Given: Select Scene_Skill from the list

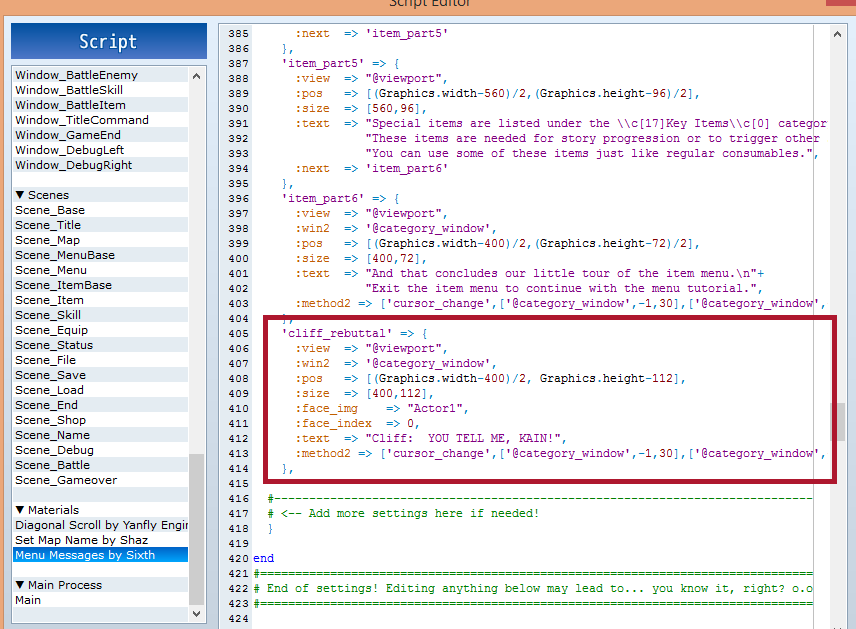Looking at the screenshot, I should tap(100, 315).
